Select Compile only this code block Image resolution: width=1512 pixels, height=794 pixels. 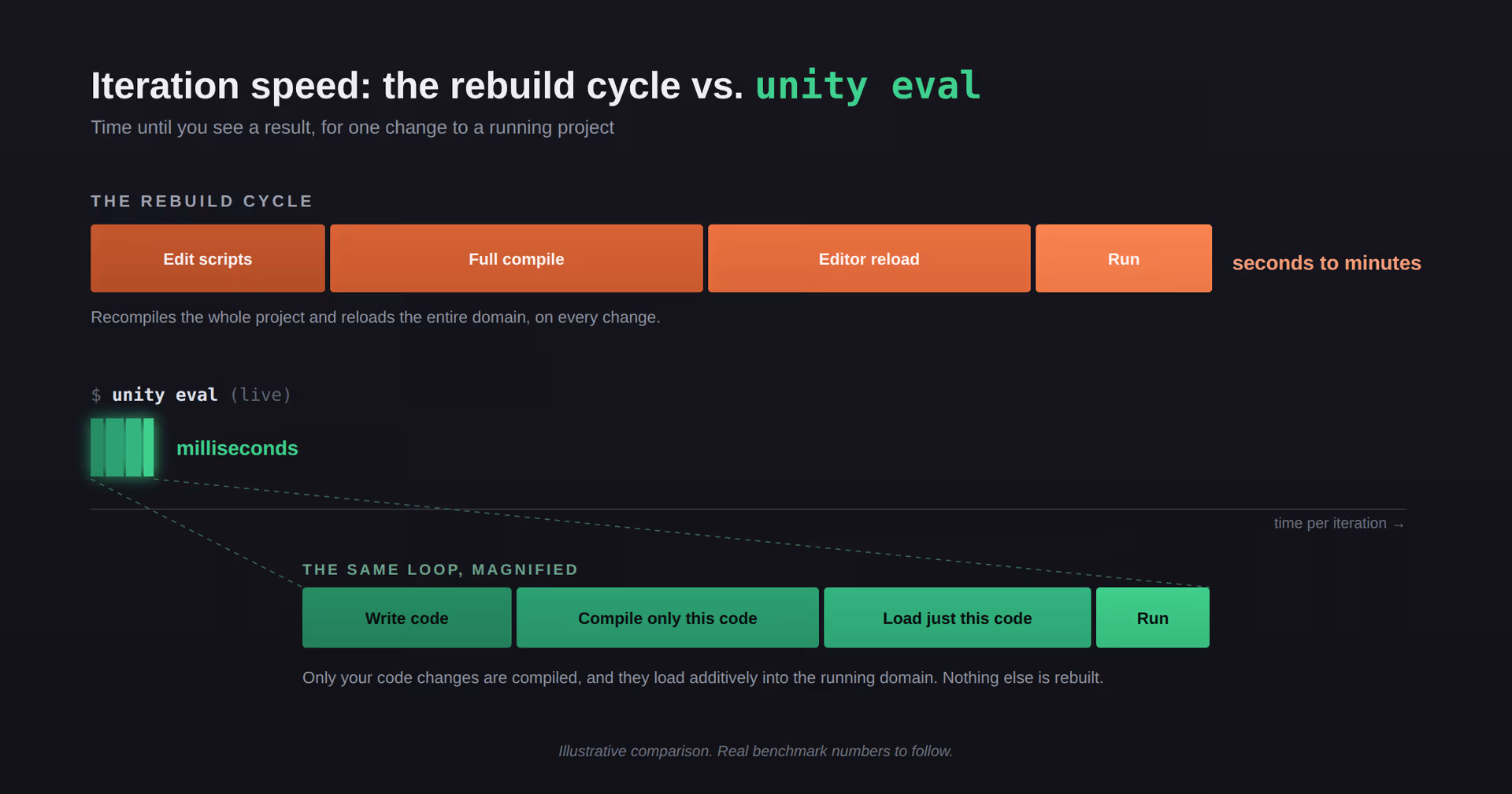pyautogui.click(x=668, y=618)
